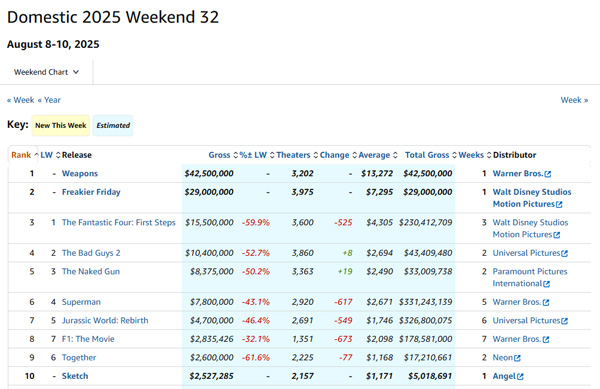The height and width of the screenshot is (389, 600).
Task: Go to previous « Year link
Action: pos(49,100)
